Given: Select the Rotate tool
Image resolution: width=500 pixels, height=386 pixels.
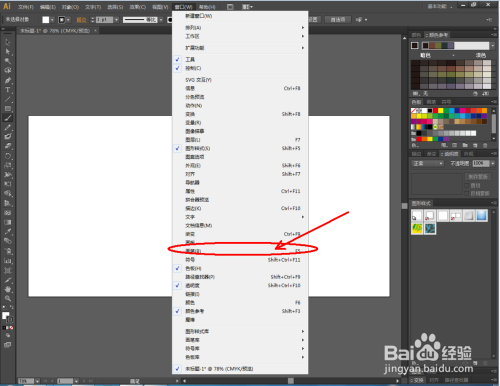Looking at the screenshot, I should pos(8,156).
